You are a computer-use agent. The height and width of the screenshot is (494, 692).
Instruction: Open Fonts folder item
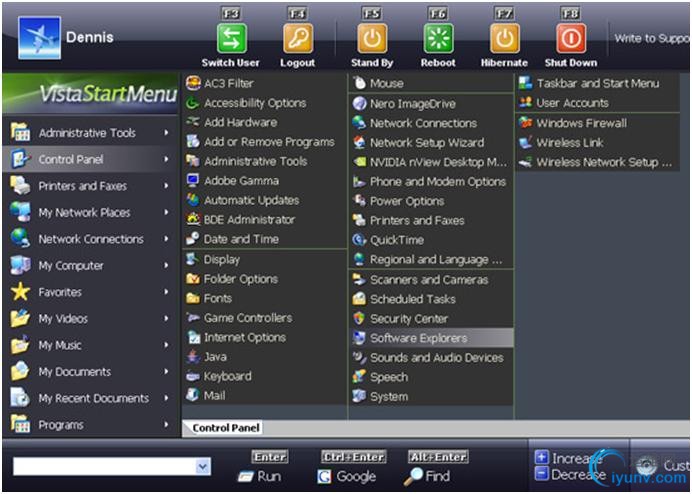(265, 298)
